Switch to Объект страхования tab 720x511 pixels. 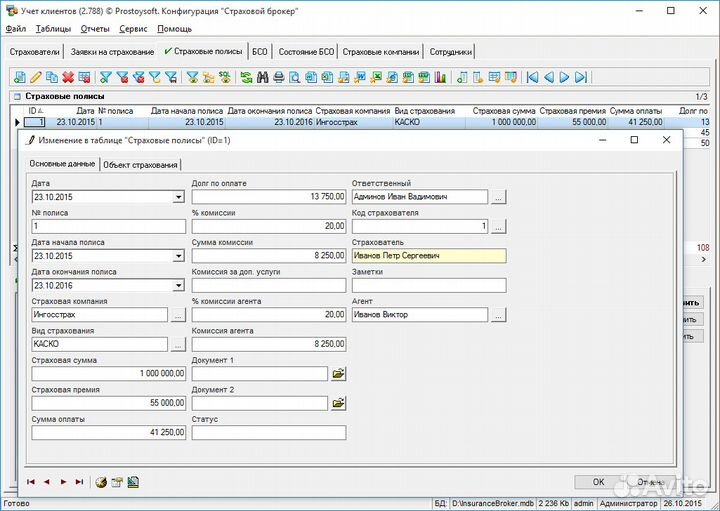coord(140,164)
